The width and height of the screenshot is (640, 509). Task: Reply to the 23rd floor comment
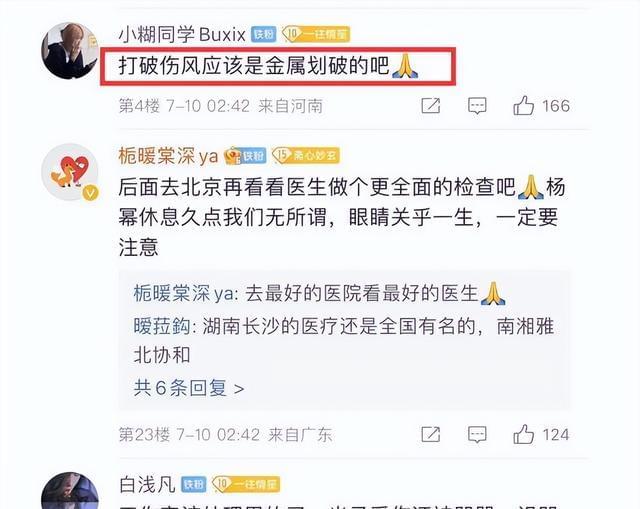click(x=477, y=435)
